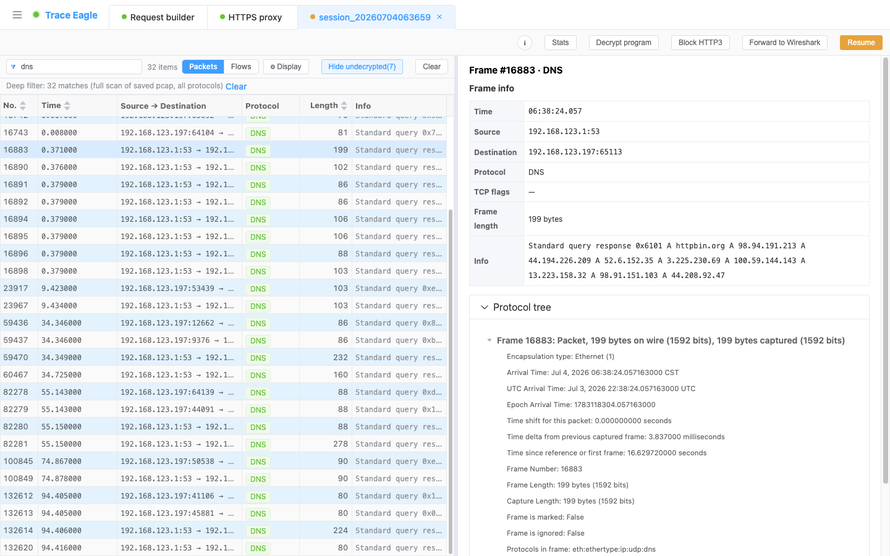Click the Clear filter button

click(x=431, y=67)
